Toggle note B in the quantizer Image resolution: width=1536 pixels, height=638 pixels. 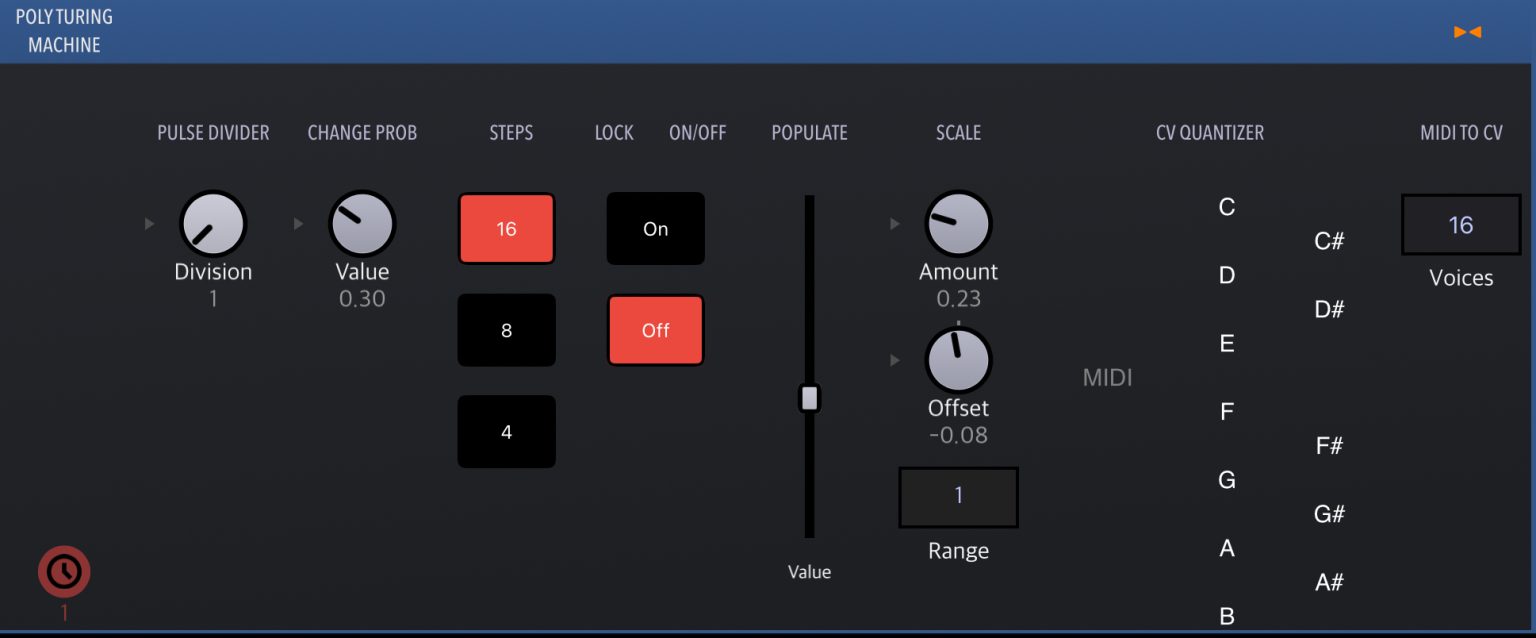[x=1227, y=616]
